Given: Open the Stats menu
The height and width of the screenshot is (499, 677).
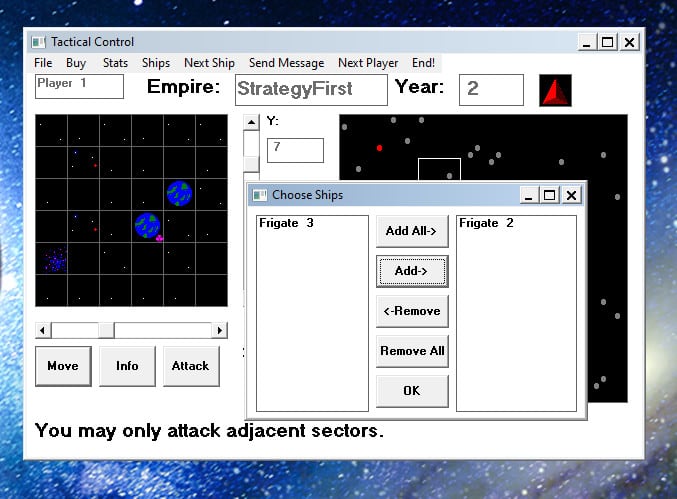Looking at the screenshot, I should (x=115, y=63).
